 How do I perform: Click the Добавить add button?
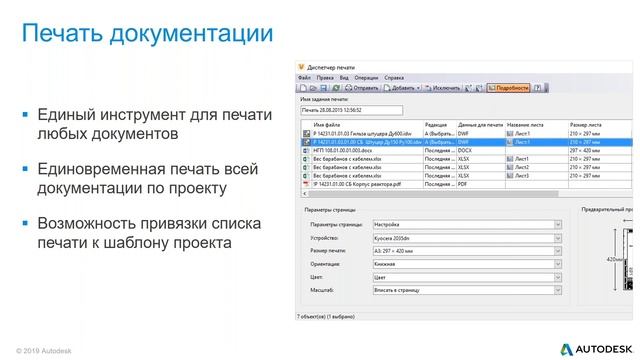399,88
